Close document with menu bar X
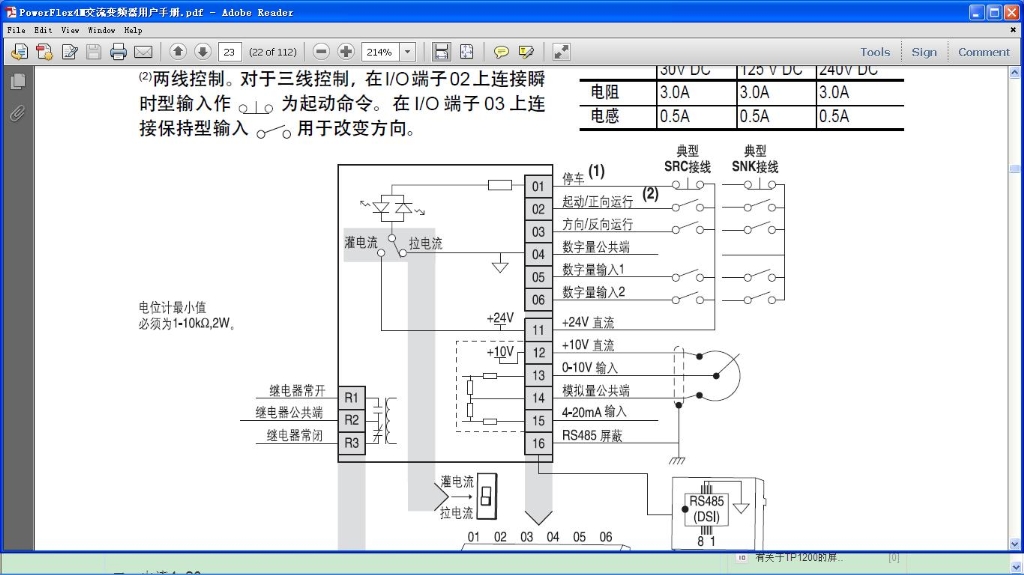Viewport: 1024px width, 575px height. click(x=1014, y=30)
